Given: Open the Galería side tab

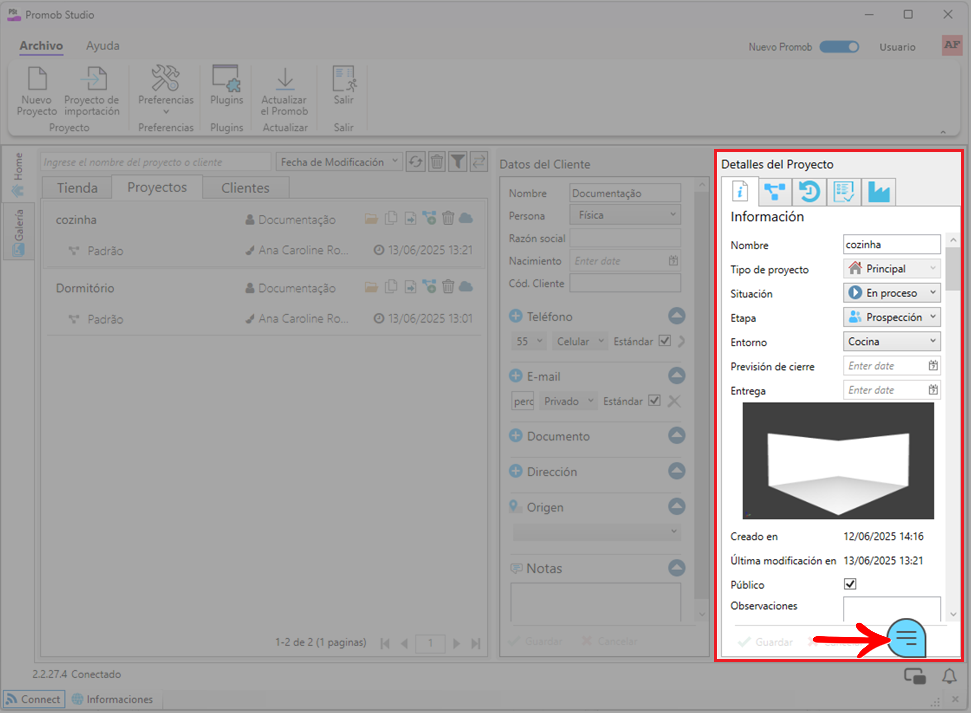Looking at the screenshot, I should [x=19, y=232].
